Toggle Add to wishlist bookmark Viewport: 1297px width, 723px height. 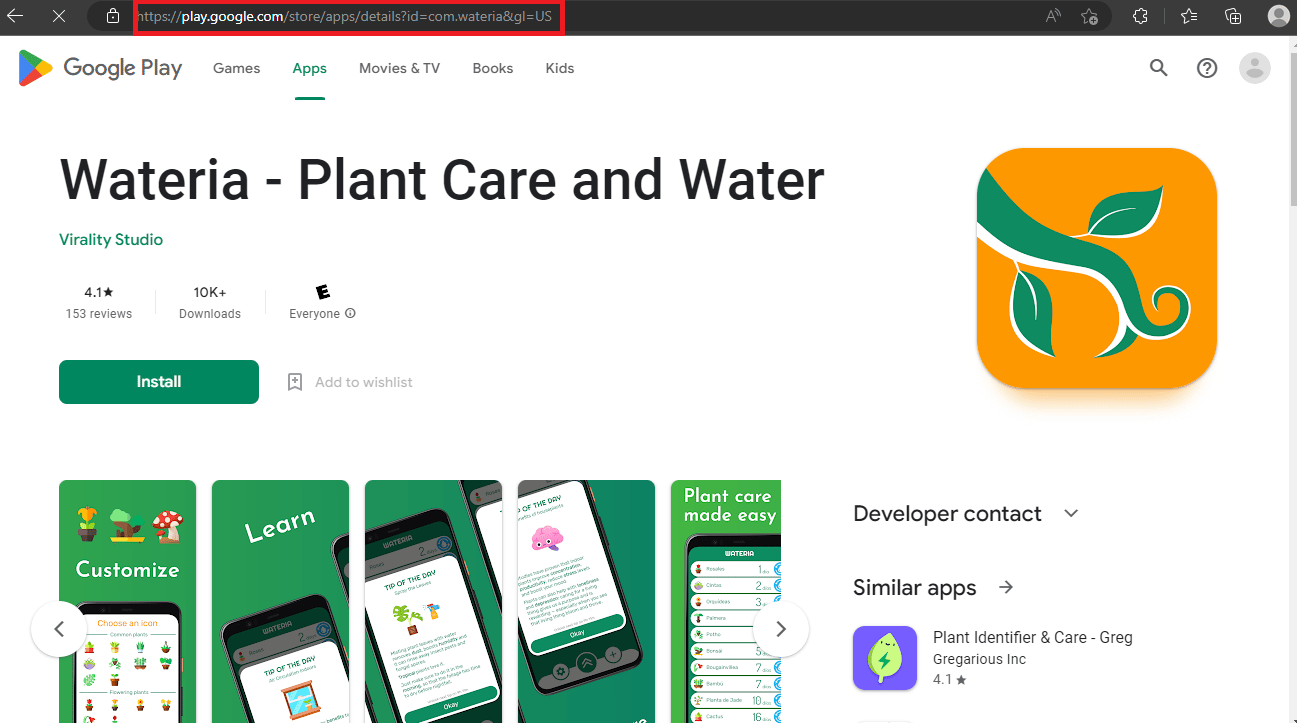(349, 382)
